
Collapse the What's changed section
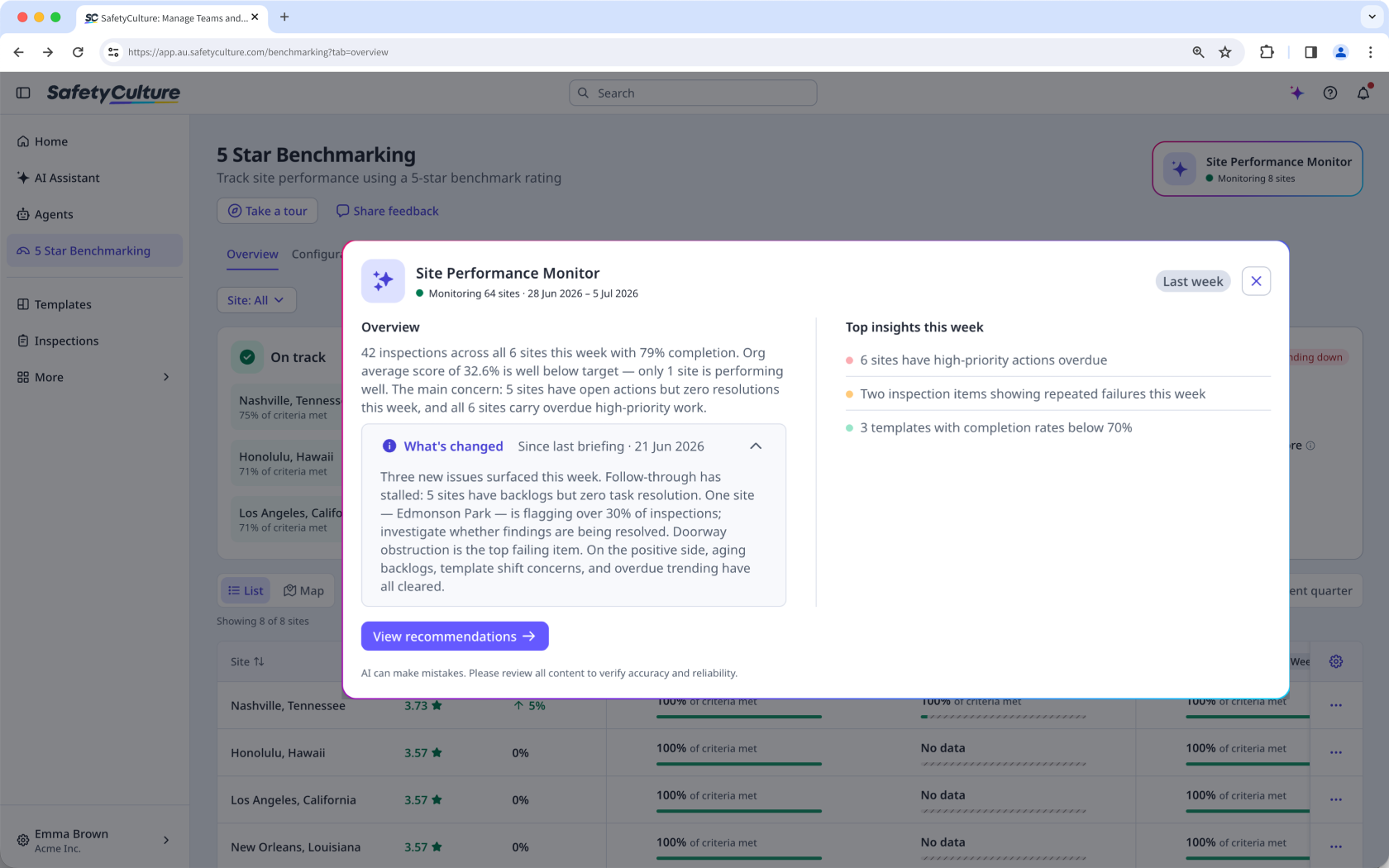756,446
